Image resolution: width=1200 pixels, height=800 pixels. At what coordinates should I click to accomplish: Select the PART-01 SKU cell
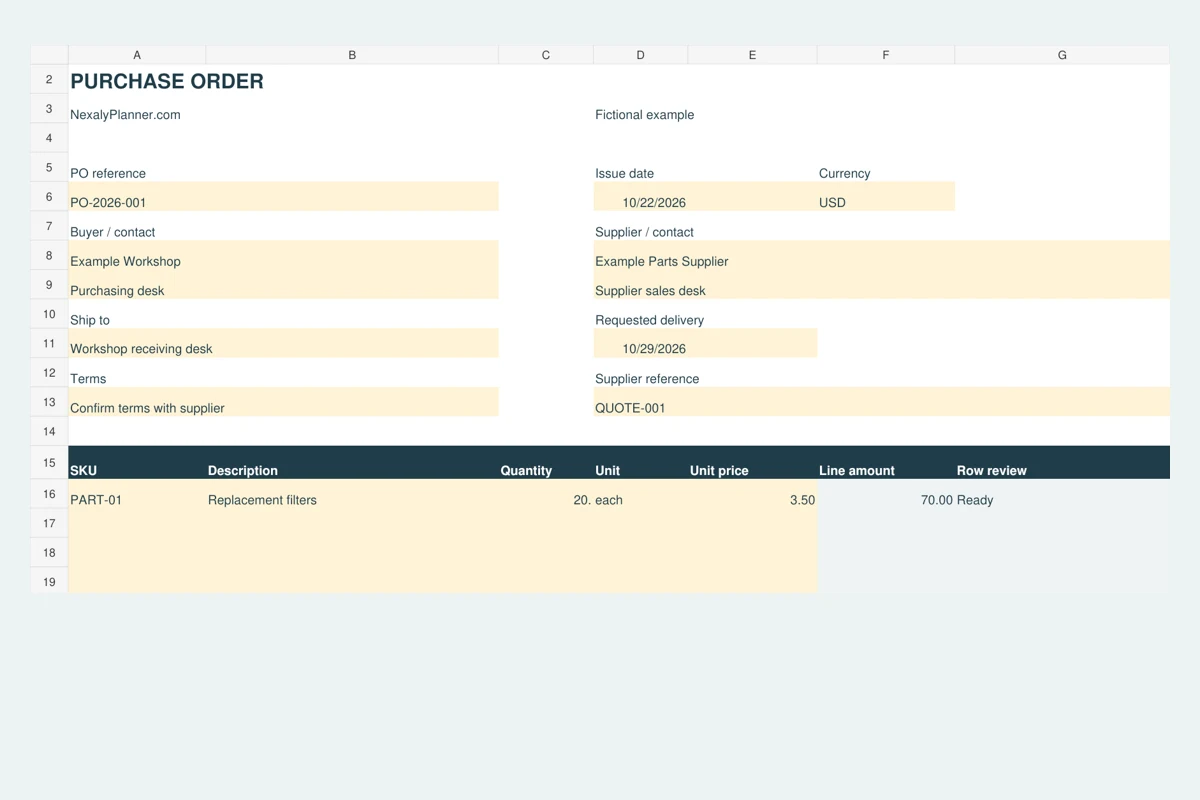[137, 494]
